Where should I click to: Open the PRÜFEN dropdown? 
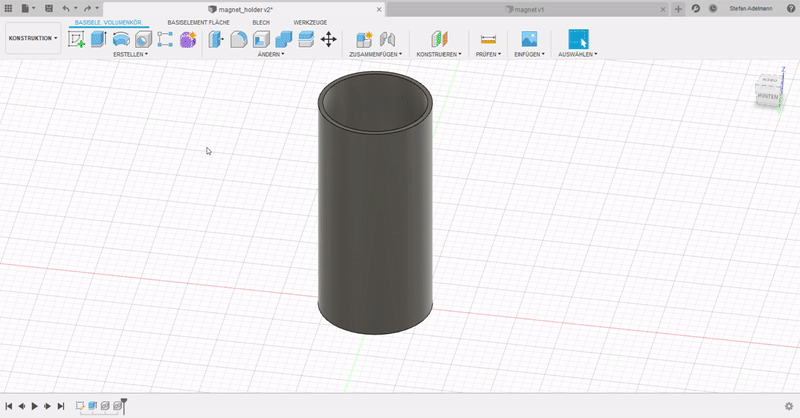coord(488,55)
